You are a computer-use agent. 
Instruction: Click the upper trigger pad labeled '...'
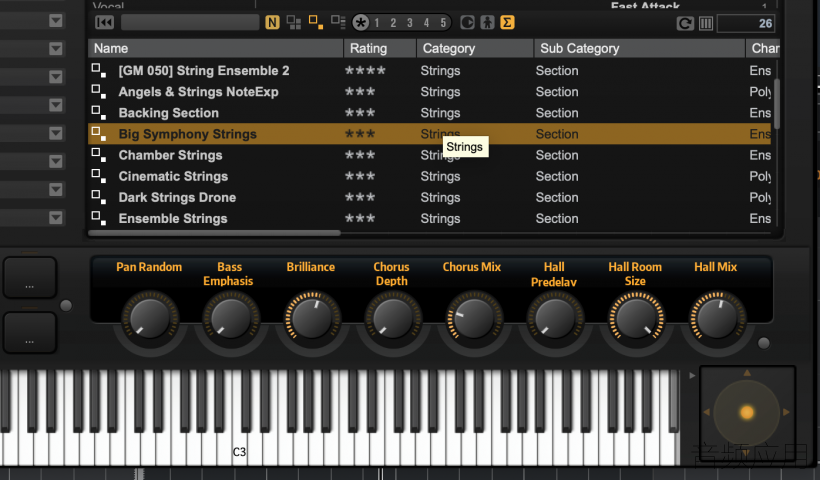pyautogui.click(x=30, y=278)
